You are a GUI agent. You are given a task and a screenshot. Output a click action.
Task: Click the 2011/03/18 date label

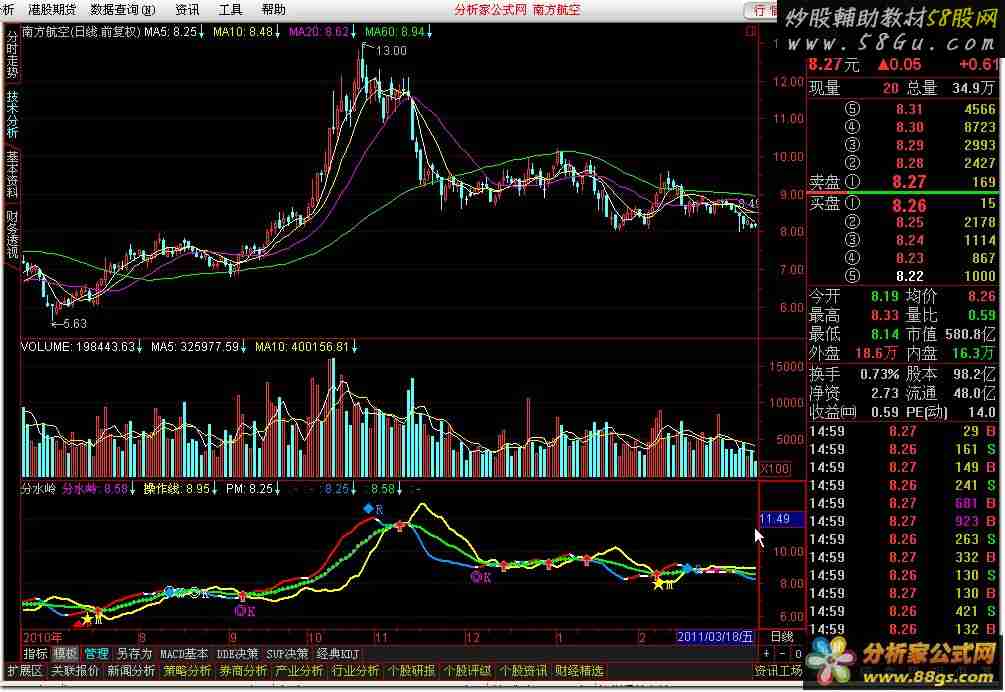coord(715,636)
